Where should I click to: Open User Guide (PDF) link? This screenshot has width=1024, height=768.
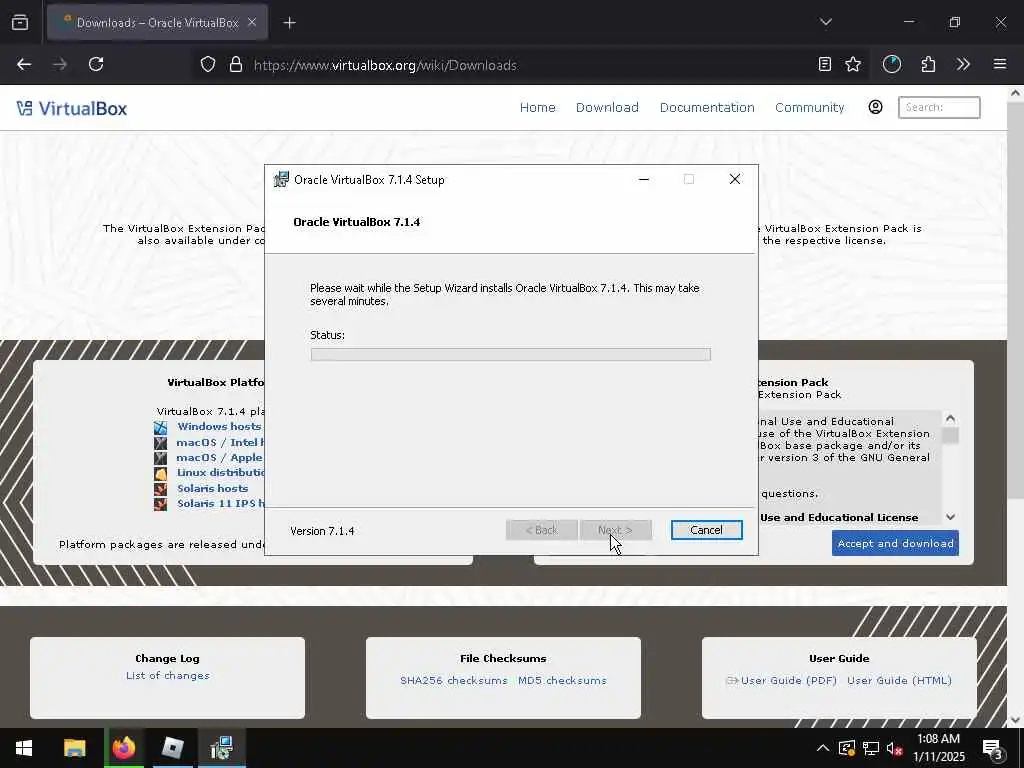(789, 680)
